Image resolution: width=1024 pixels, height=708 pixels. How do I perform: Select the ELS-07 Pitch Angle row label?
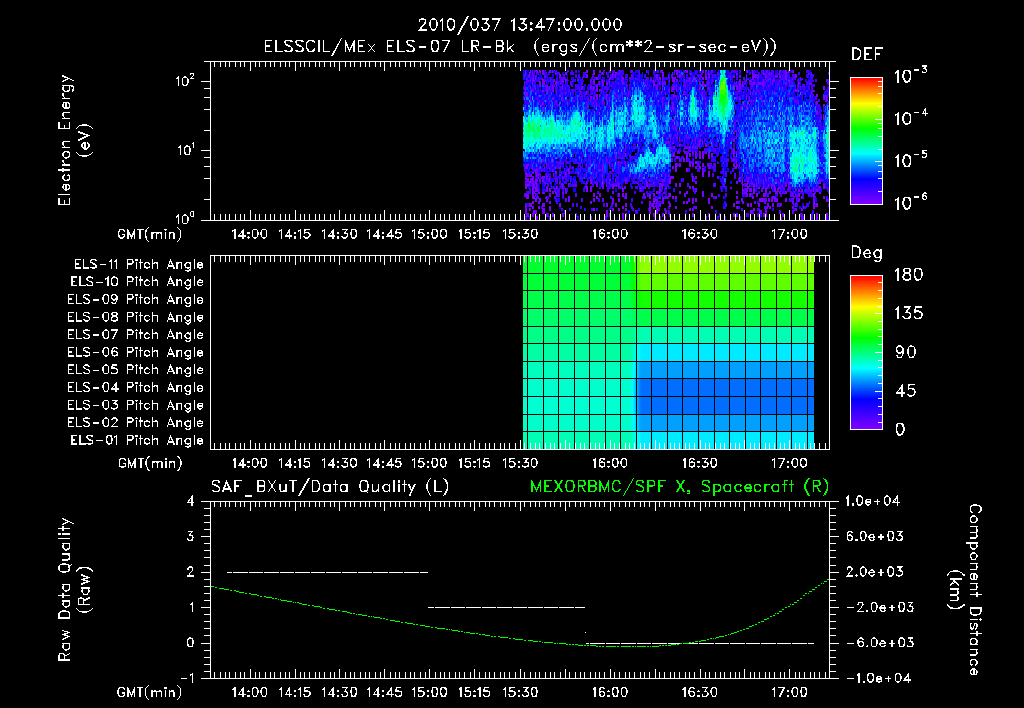coord(136,334)
